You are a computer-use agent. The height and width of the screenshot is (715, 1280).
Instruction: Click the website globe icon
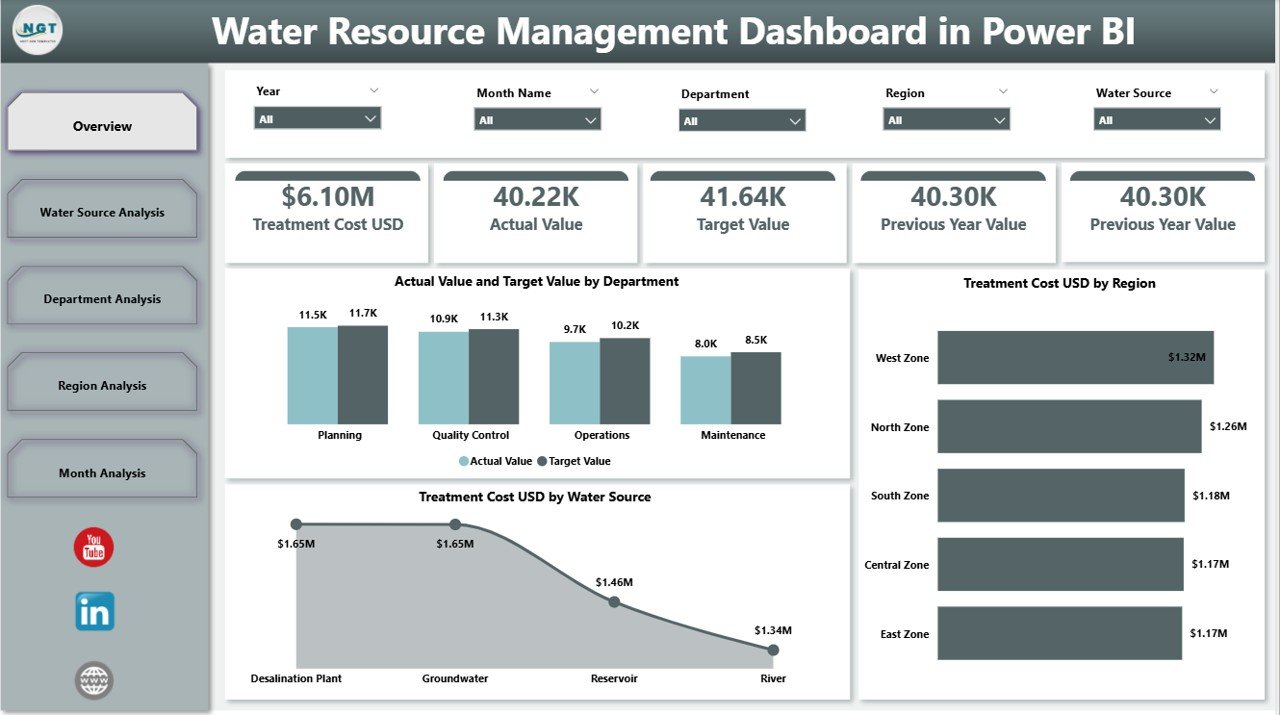[x=93, y=680]
